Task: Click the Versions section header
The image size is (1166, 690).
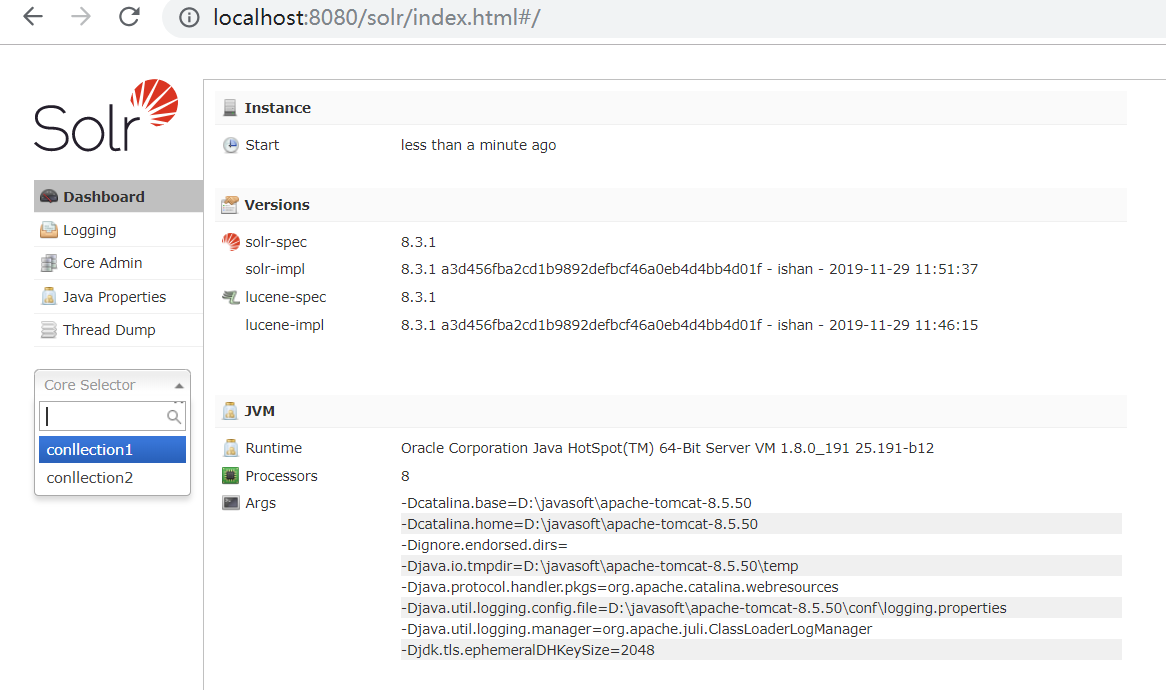Action: 671,204
